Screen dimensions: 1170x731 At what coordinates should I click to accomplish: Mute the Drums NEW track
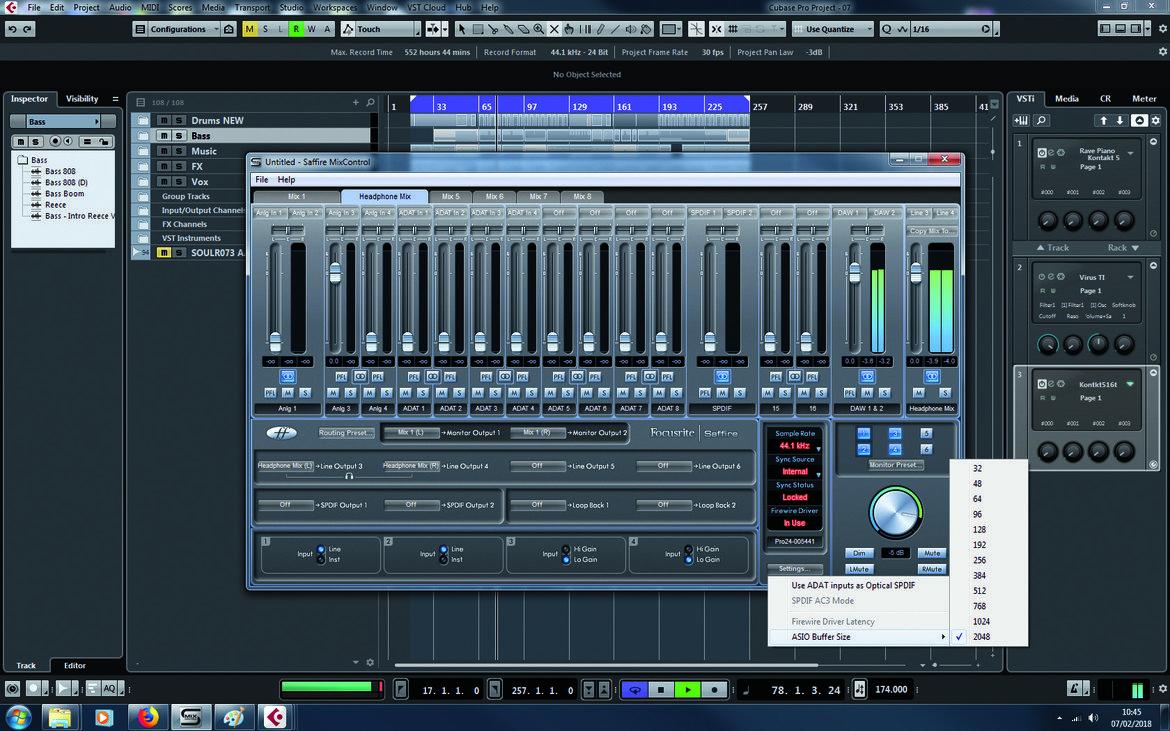pos(163,120)
